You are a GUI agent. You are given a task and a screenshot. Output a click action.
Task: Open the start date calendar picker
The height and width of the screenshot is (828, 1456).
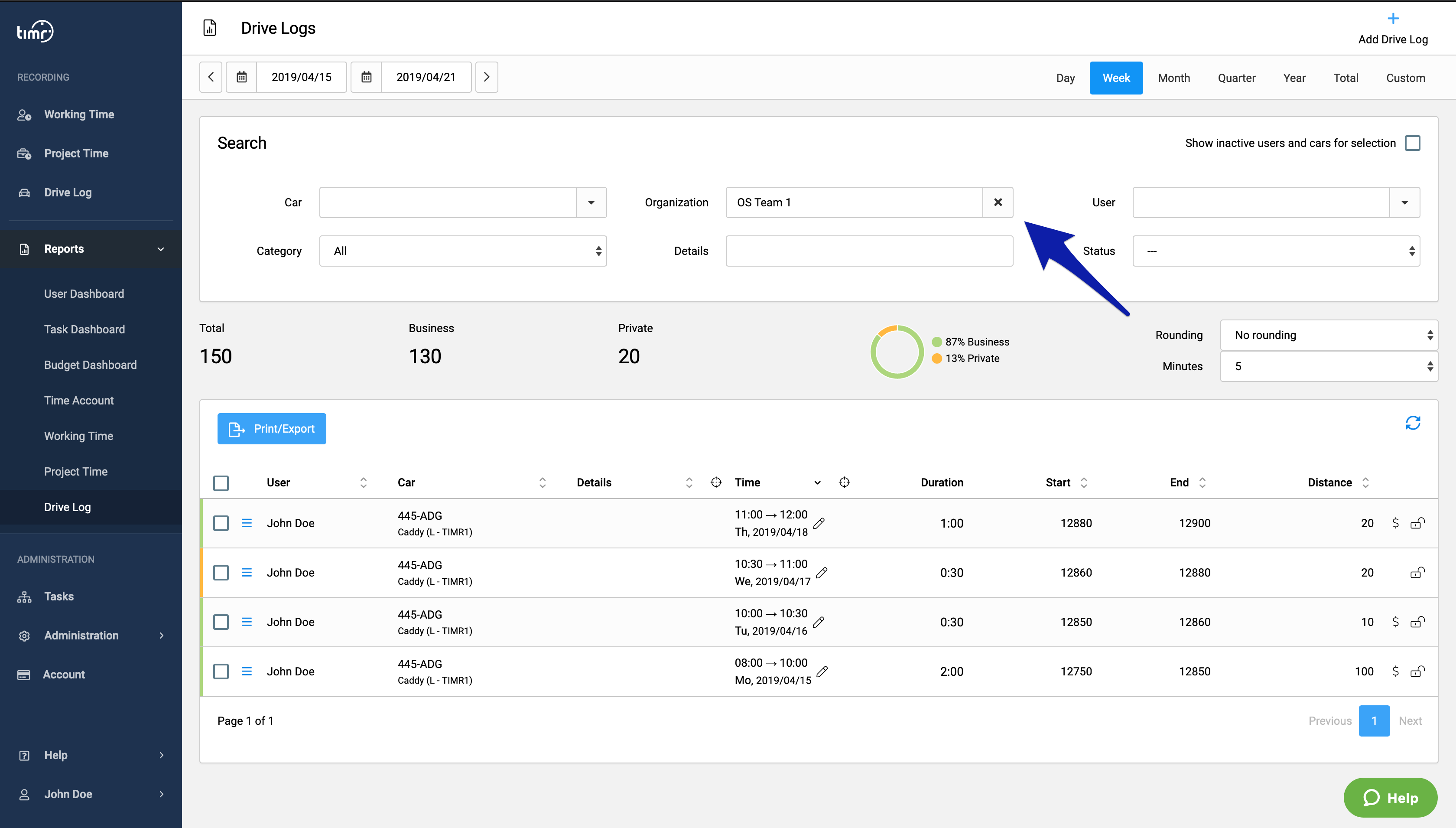click(x=241, y=77)
